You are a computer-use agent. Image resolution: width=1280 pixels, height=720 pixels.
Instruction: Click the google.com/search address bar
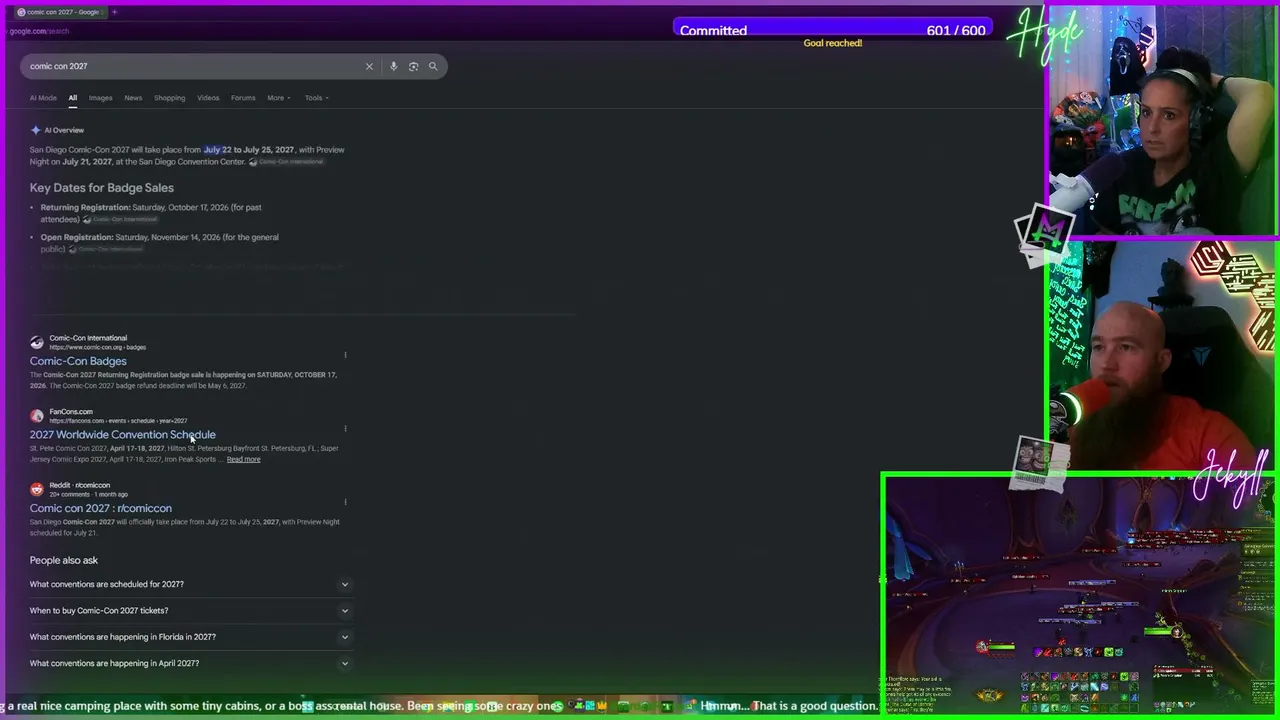[40, 31]
